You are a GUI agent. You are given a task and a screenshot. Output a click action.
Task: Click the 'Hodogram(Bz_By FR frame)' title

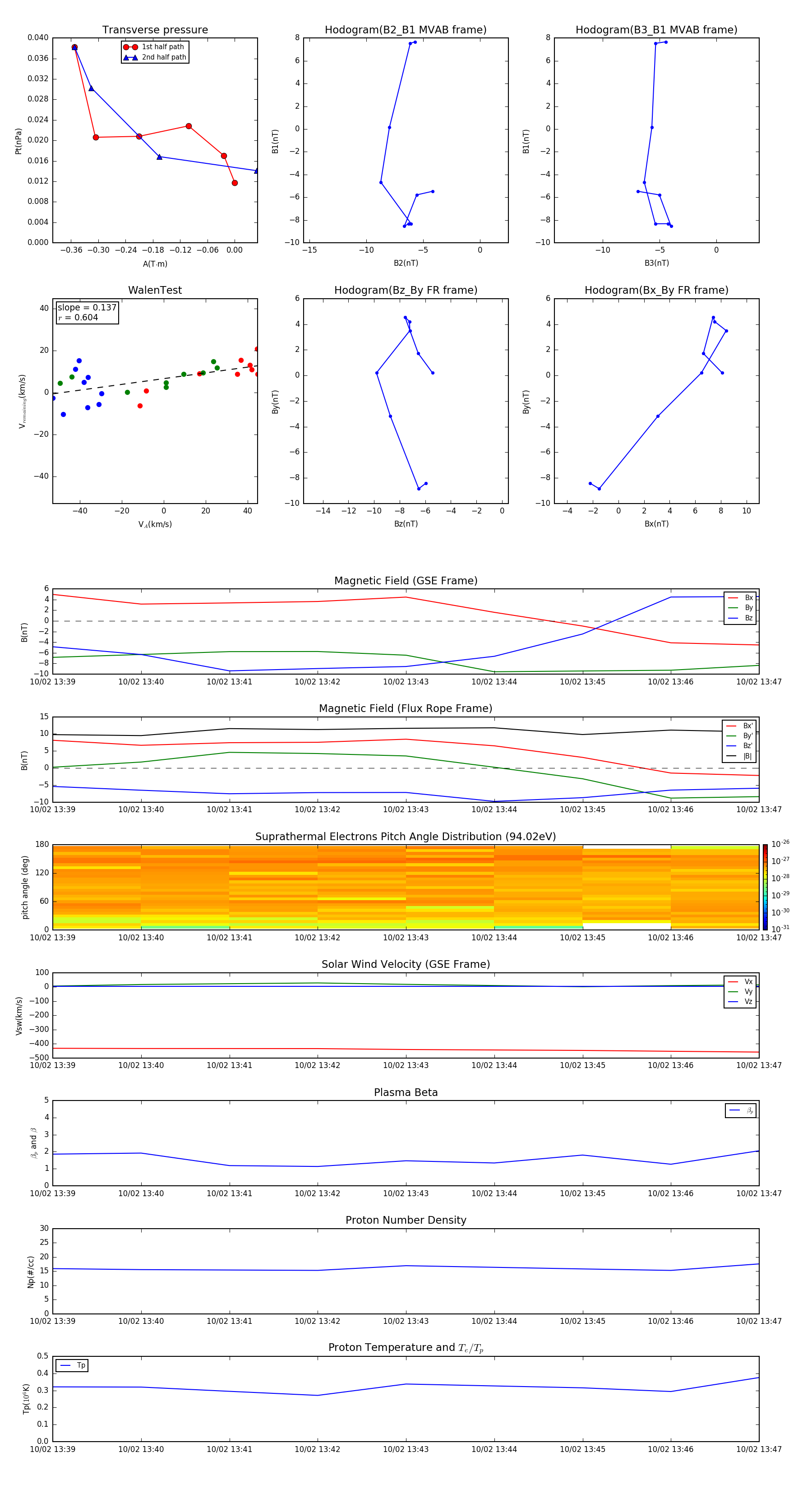tap(406, 290)
